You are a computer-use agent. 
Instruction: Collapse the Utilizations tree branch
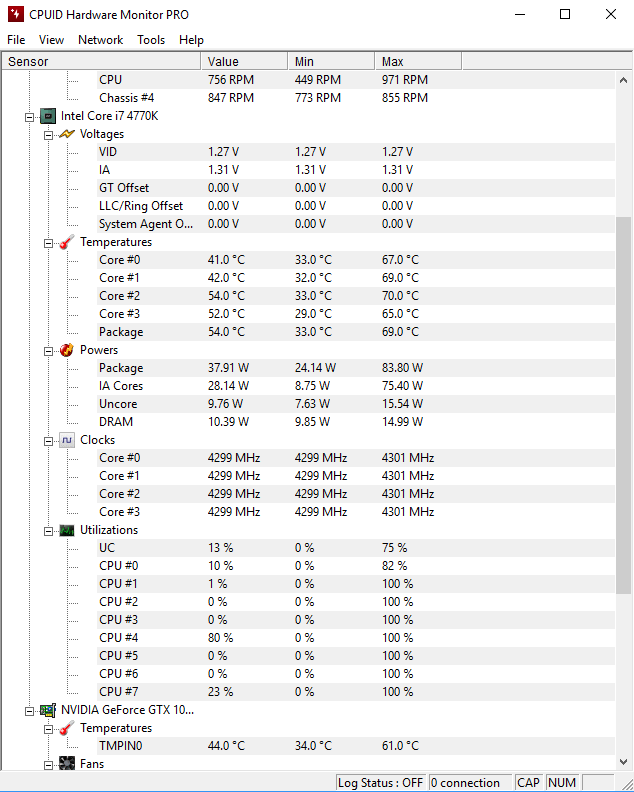48,531
